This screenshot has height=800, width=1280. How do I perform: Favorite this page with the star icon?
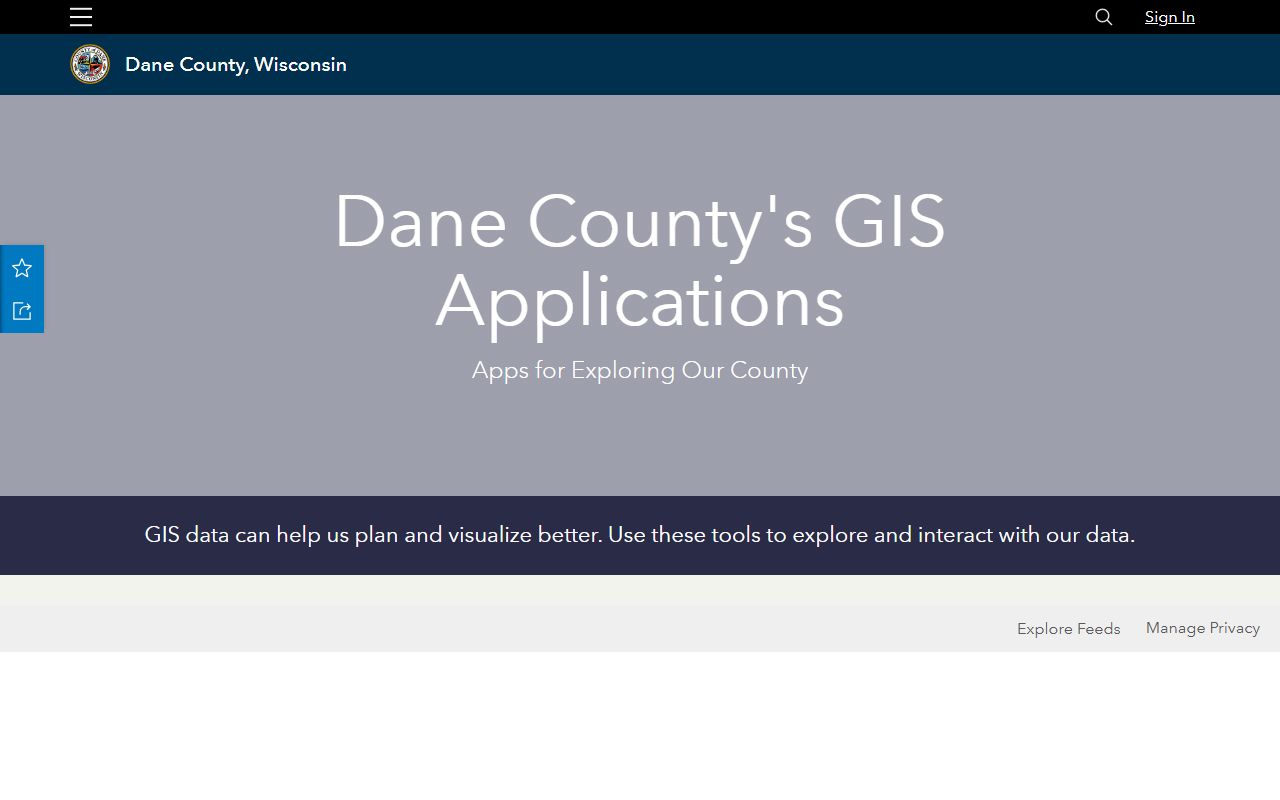pyautogui.click(x=22, y=268)
